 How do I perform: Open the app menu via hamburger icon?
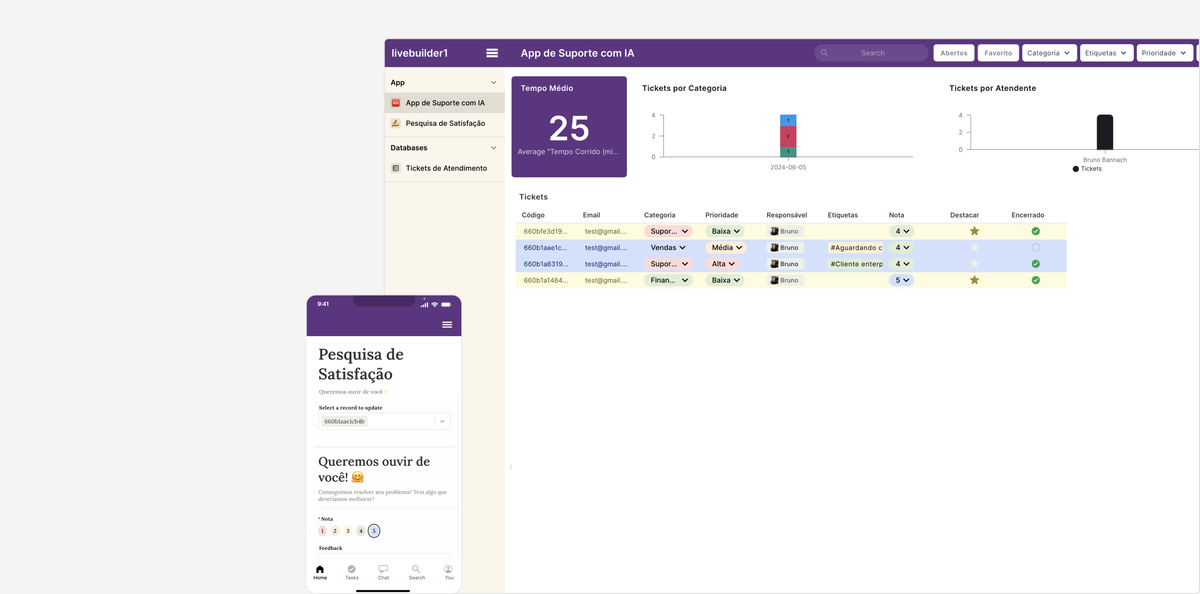point(492,52)
